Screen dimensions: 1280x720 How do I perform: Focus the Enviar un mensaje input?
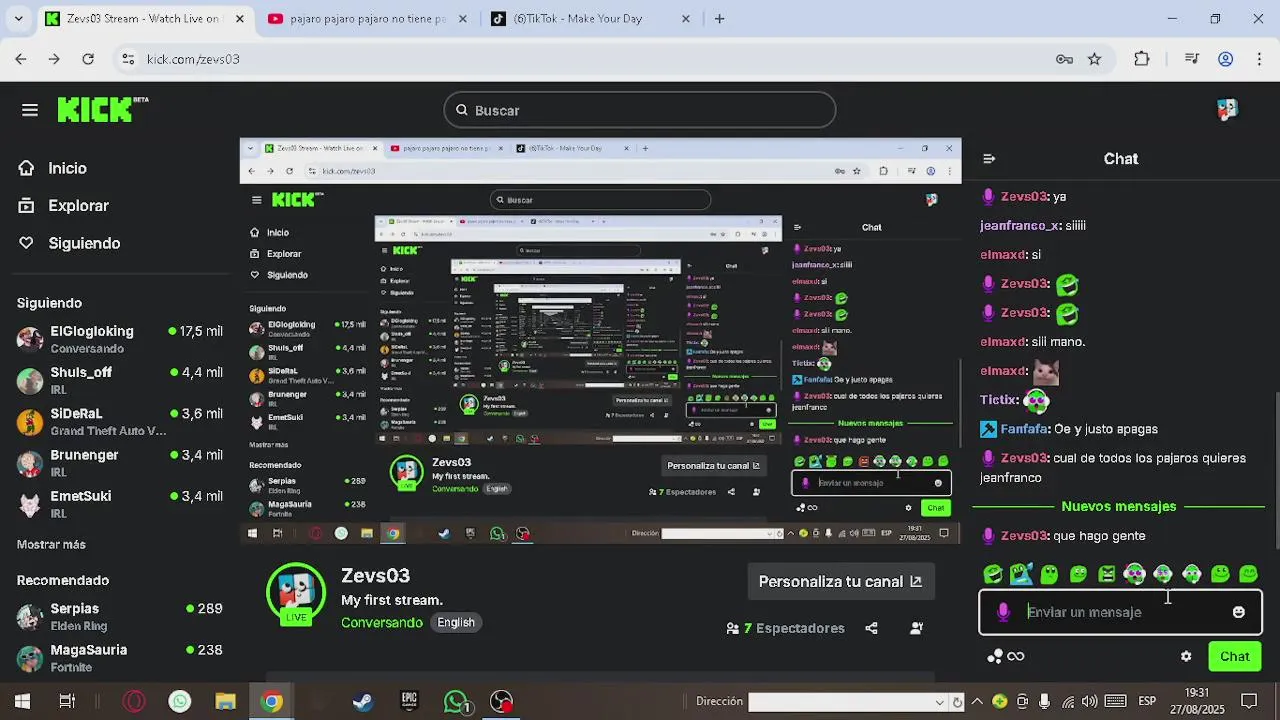(1120, 612)
